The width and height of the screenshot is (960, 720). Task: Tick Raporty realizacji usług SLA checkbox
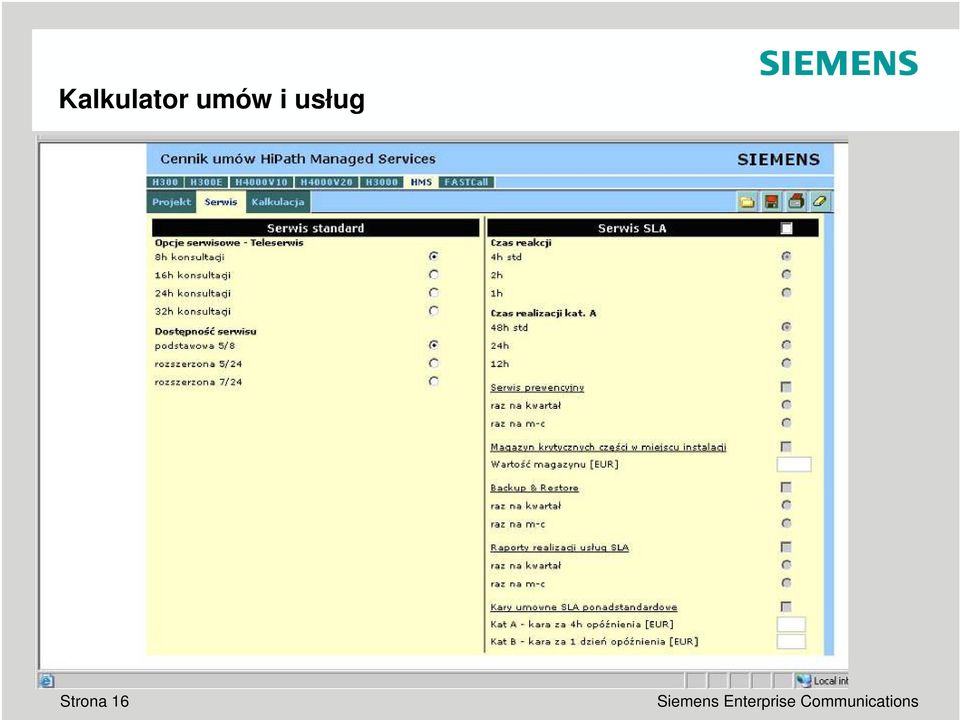click(786, 547)
